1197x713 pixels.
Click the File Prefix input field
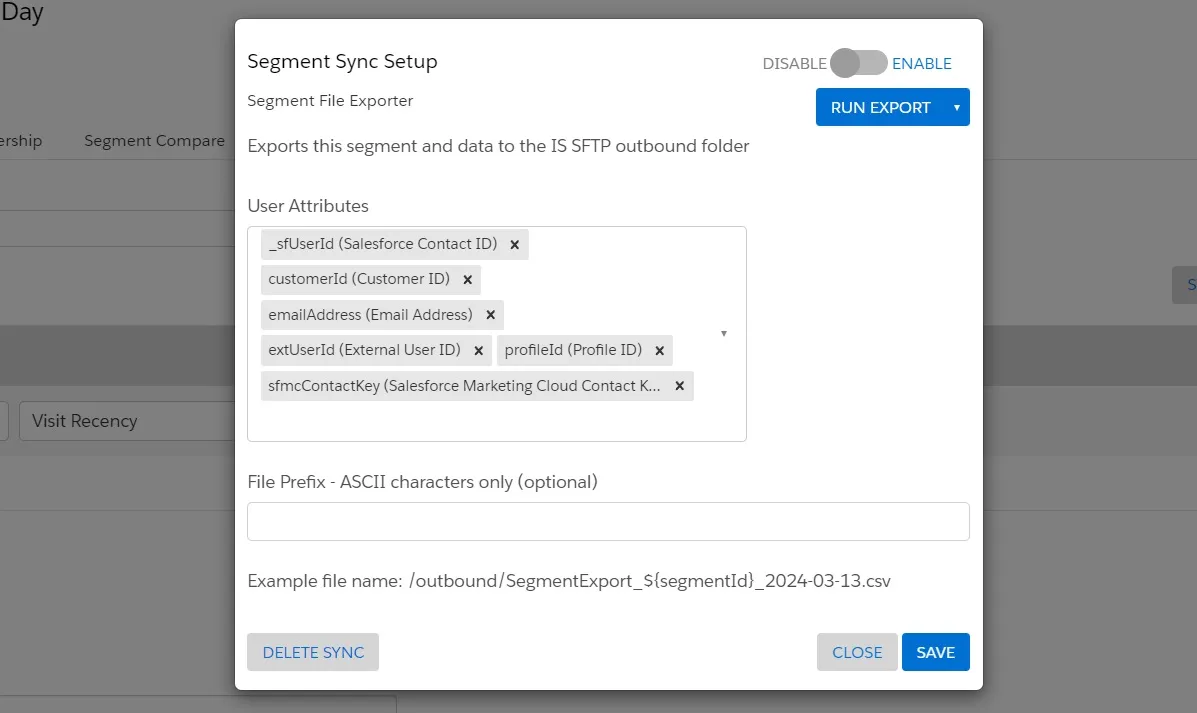click(608, 521)
